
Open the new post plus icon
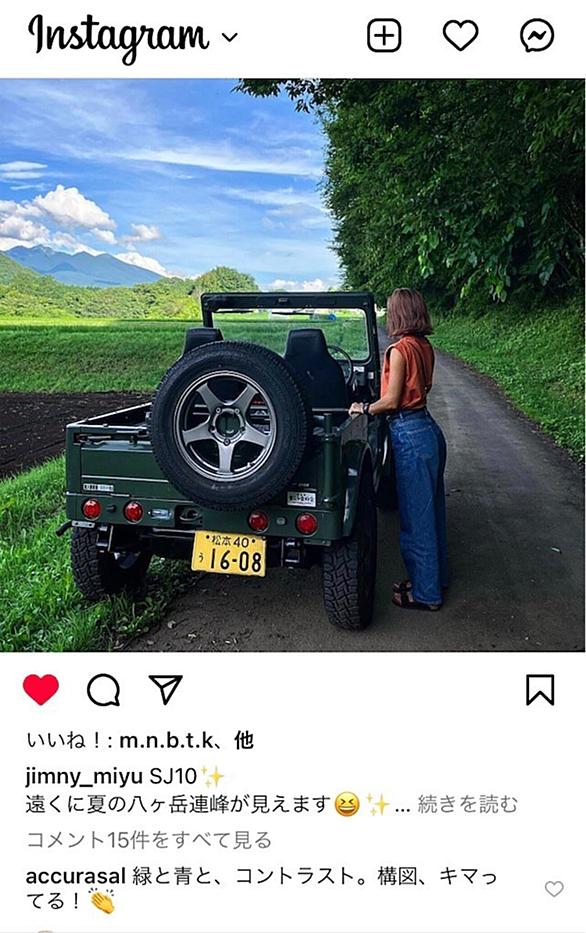click(384, 36)
